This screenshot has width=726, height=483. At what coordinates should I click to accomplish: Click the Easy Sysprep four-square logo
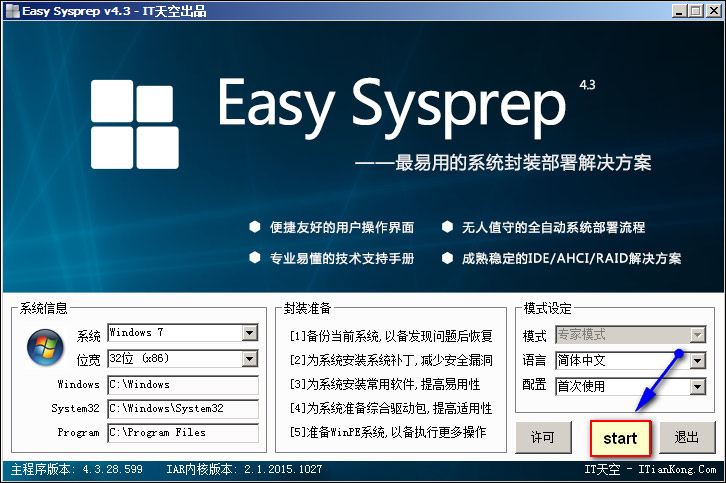[135, 124]
